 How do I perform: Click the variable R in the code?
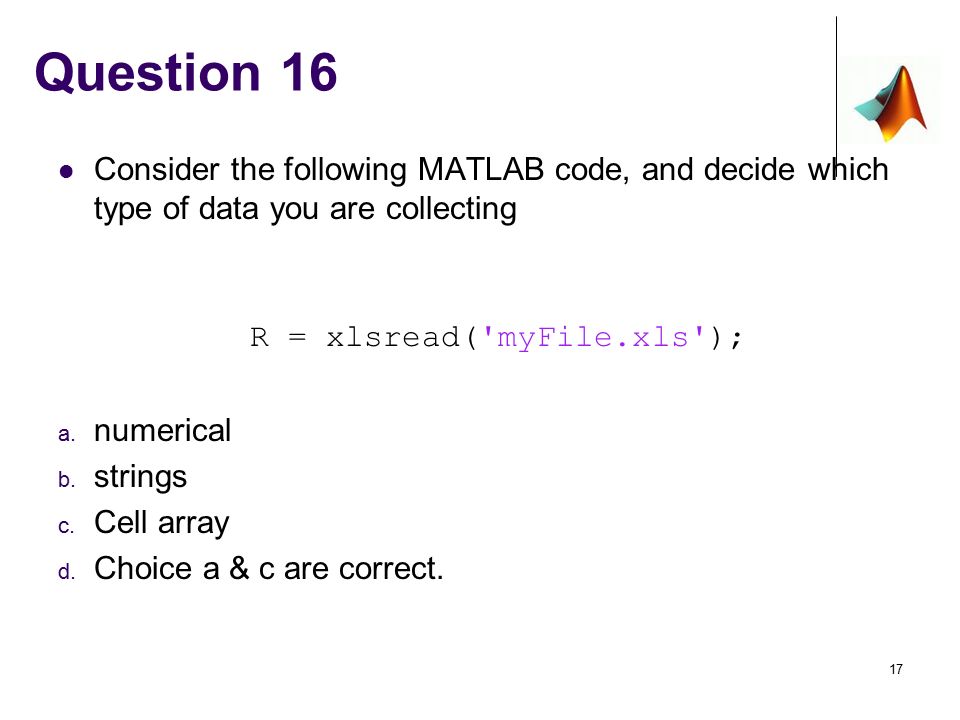(259, 337)
